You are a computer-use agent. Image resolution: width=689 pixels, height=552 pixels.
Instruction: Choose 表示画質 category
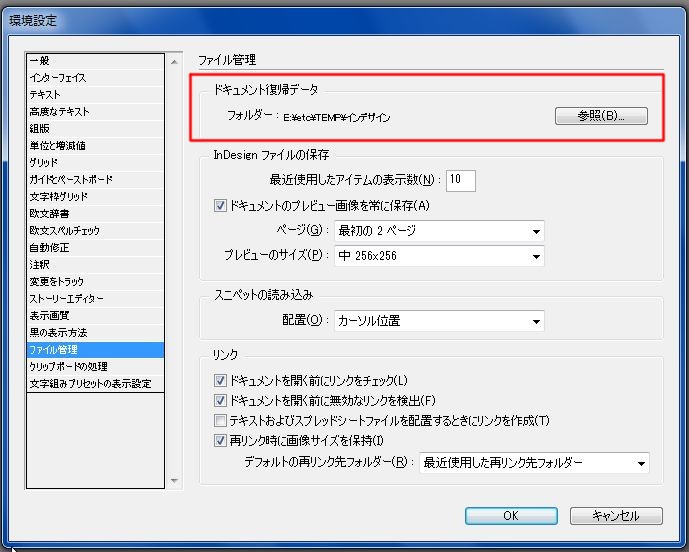[x=95, y=316]
